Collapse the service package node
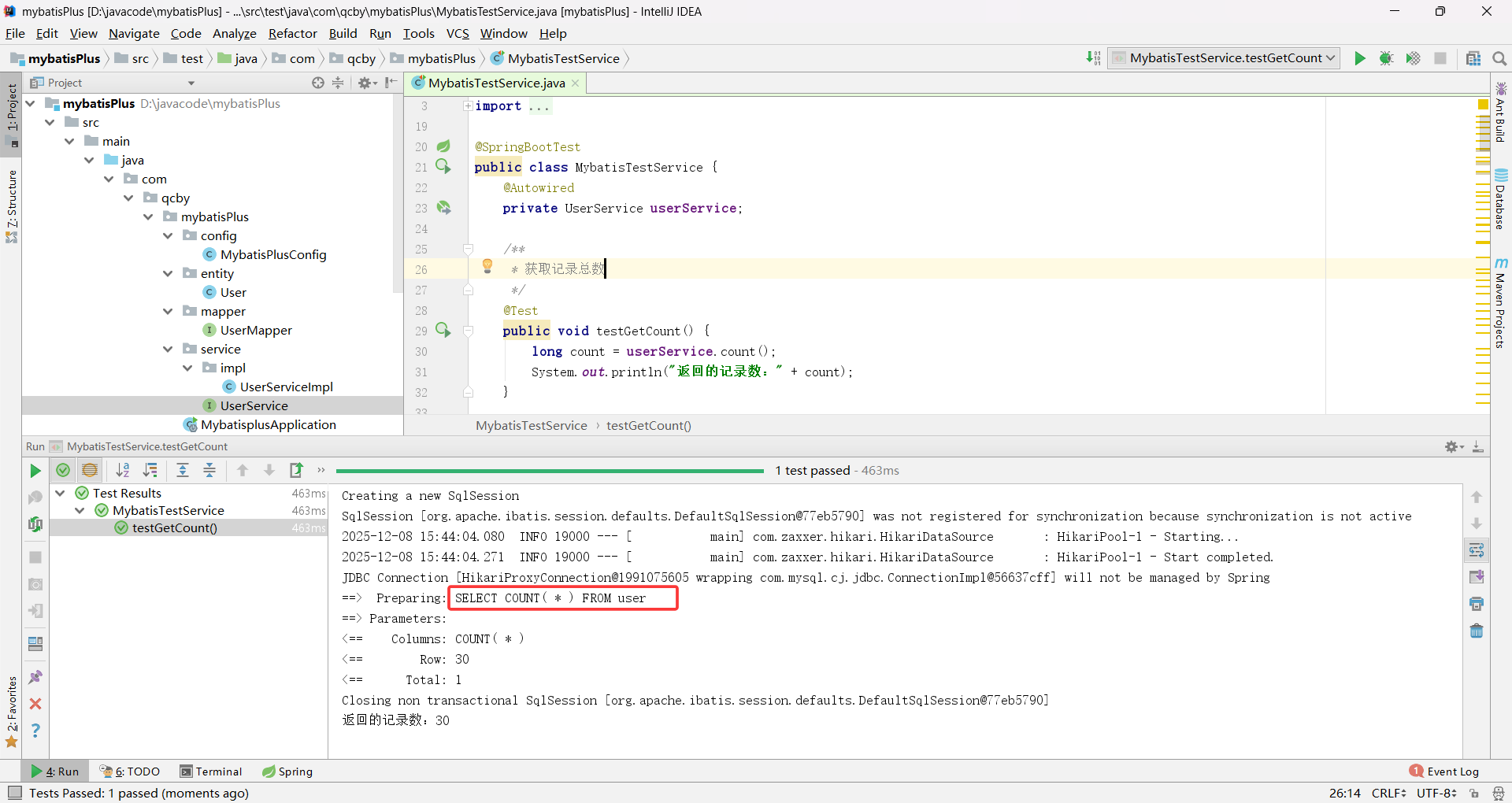The image size is (1512, 803). 168,349
